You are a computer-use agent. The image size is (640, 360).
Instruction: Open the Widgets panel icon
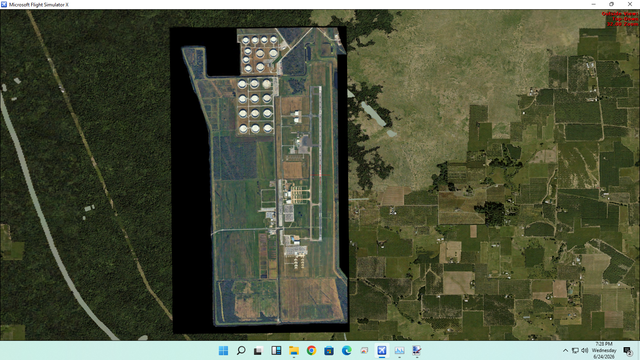point(276,351)
